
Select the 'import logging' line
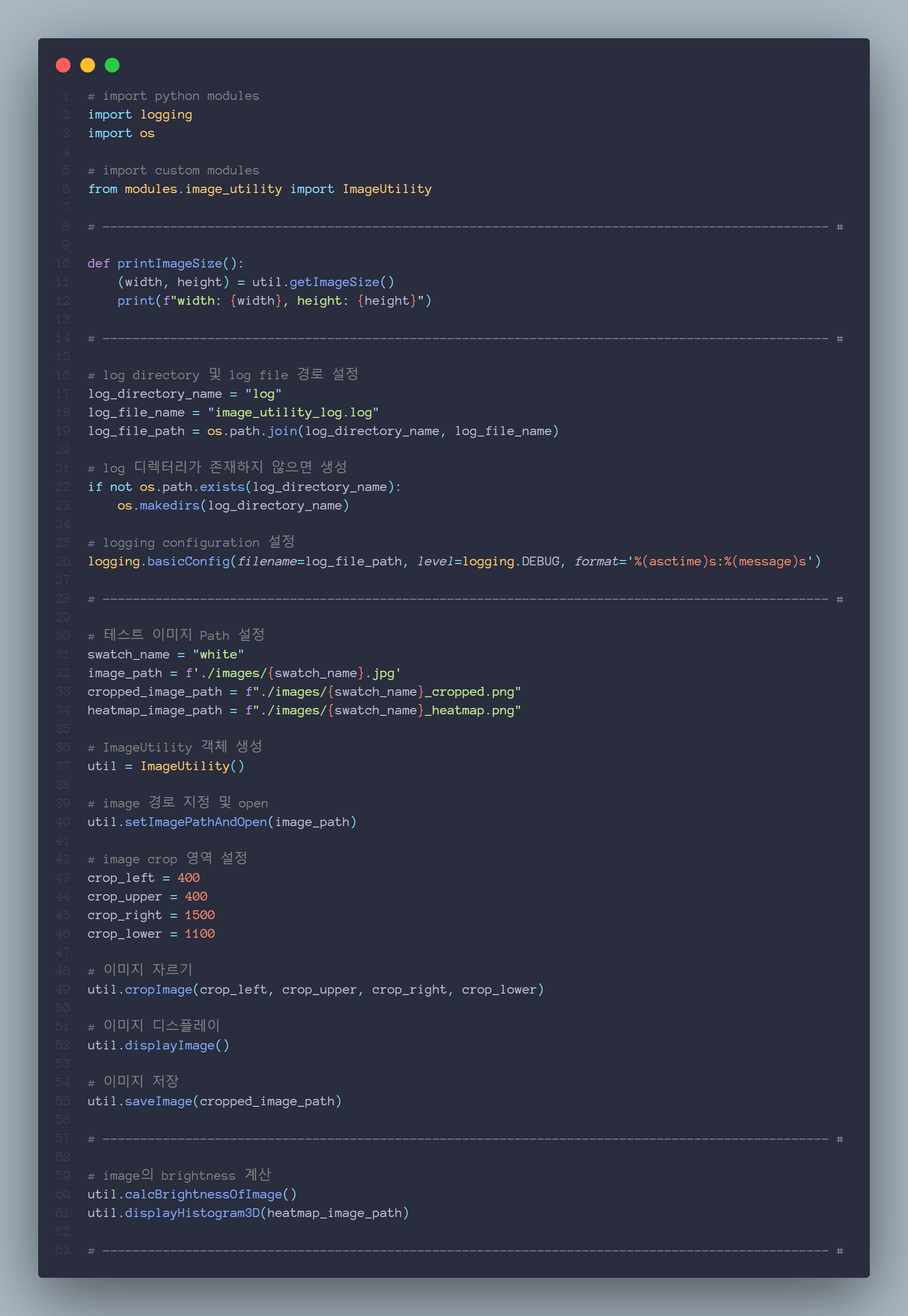[x=140, y=115]
